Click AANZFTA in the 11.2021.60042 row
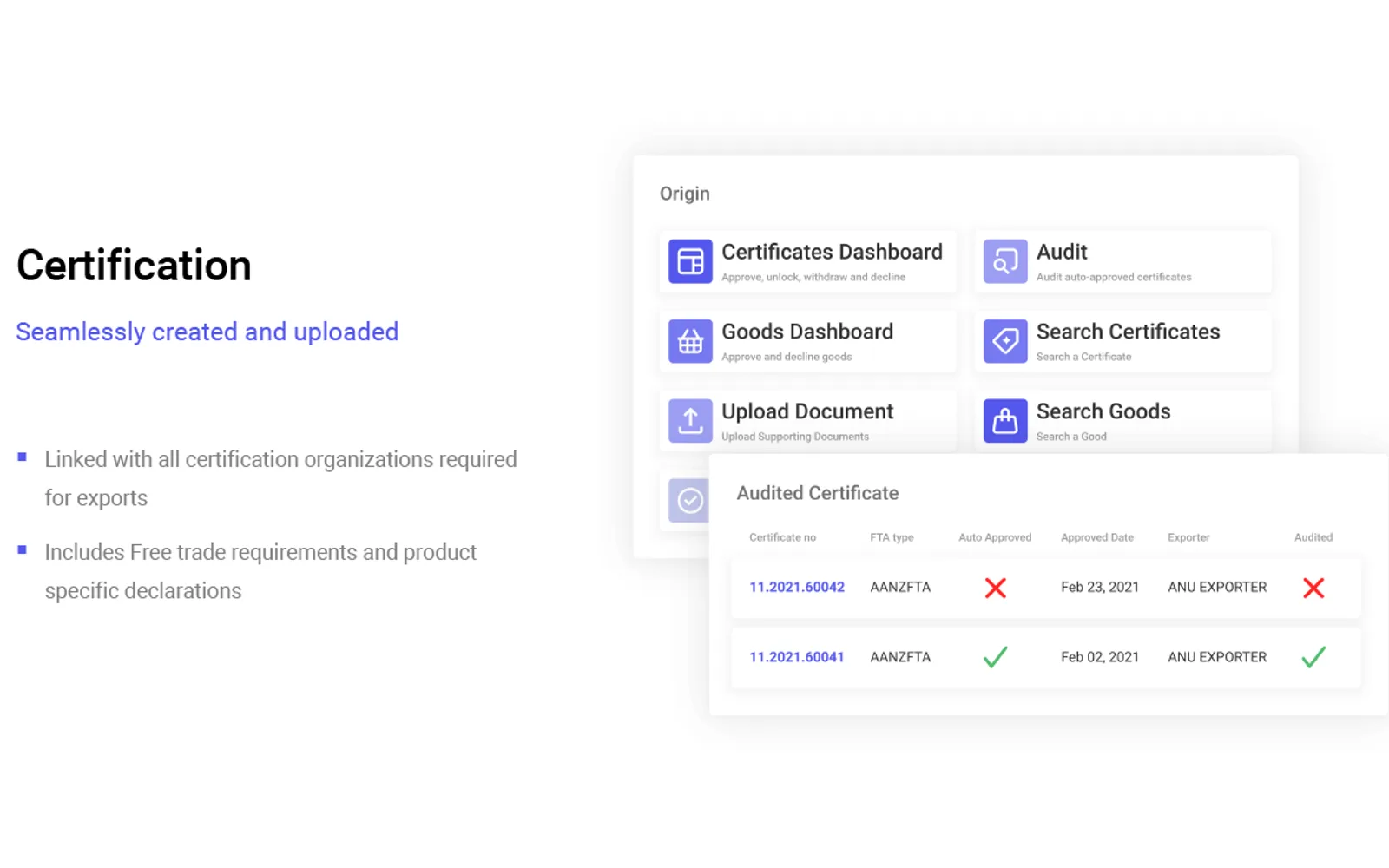This screenshot has width=1389, height=868. 900,588
